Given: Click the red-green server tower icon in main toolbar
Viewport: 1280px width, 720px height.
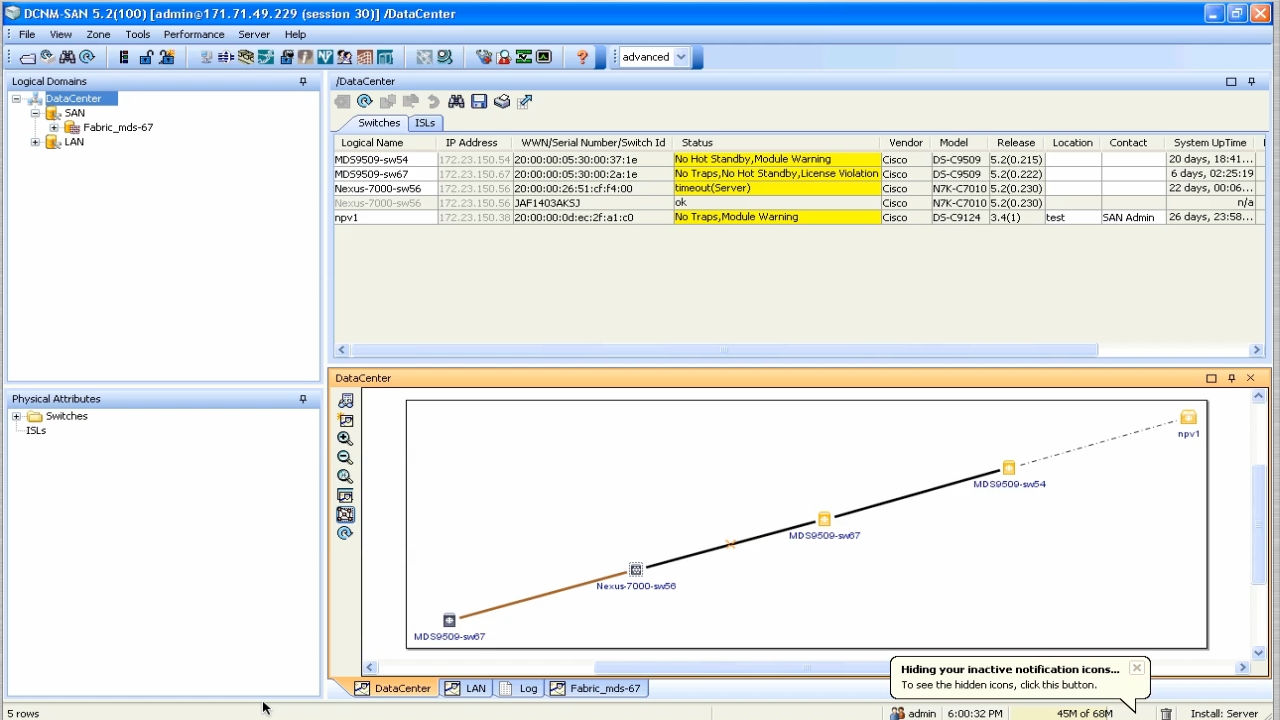Looking at the screenshot, I should 124,57.
